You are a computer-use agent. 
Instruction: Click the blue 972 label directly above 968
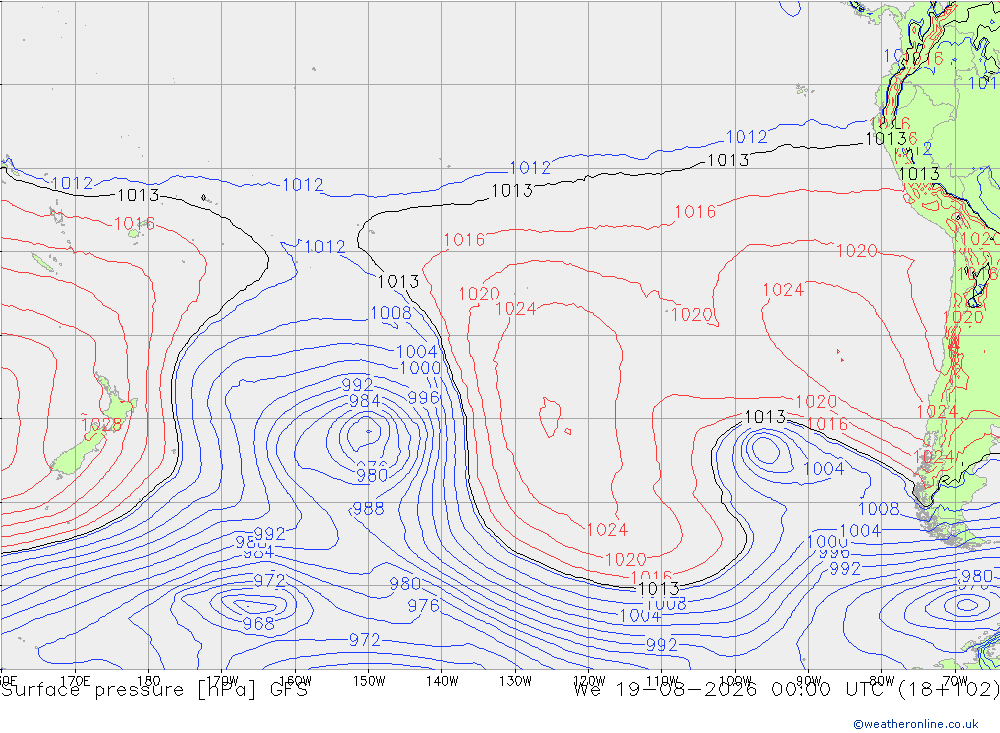click(269, 581)
